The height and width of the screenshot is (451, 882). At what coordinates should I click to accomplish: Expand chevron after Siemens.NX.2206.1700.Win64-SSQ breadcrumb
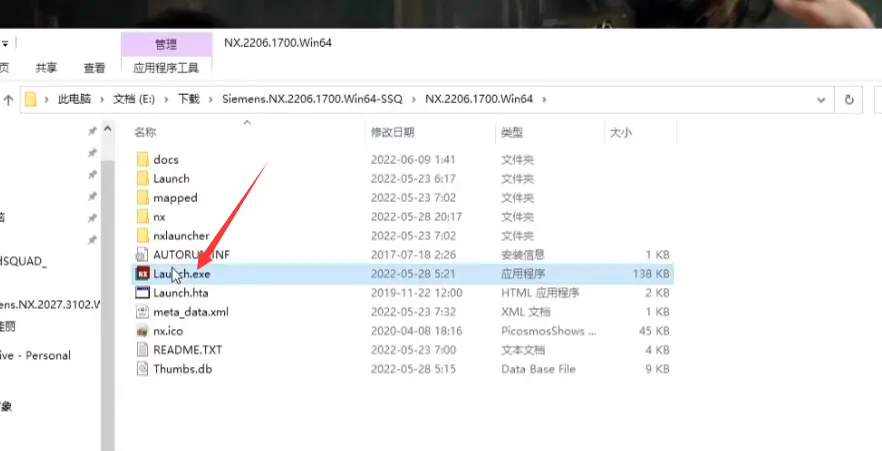pyautogui.click(x=413, y=100)
